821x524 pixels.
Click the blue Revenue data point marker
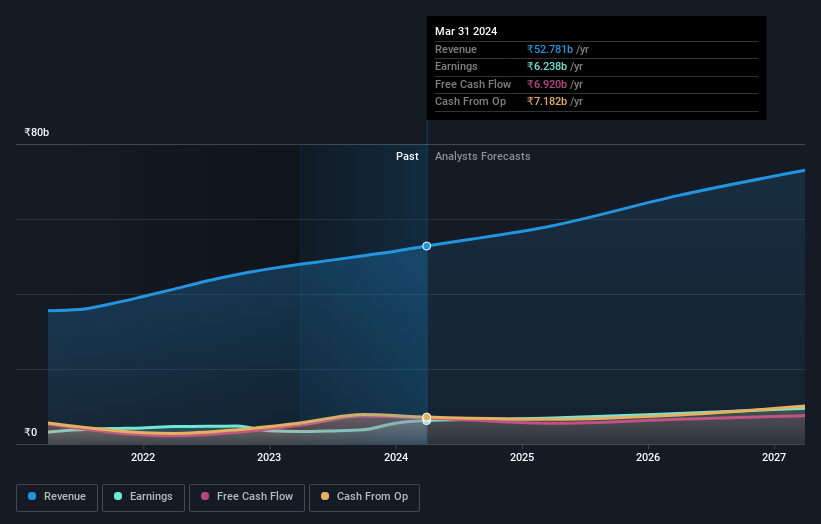(427, 246)
